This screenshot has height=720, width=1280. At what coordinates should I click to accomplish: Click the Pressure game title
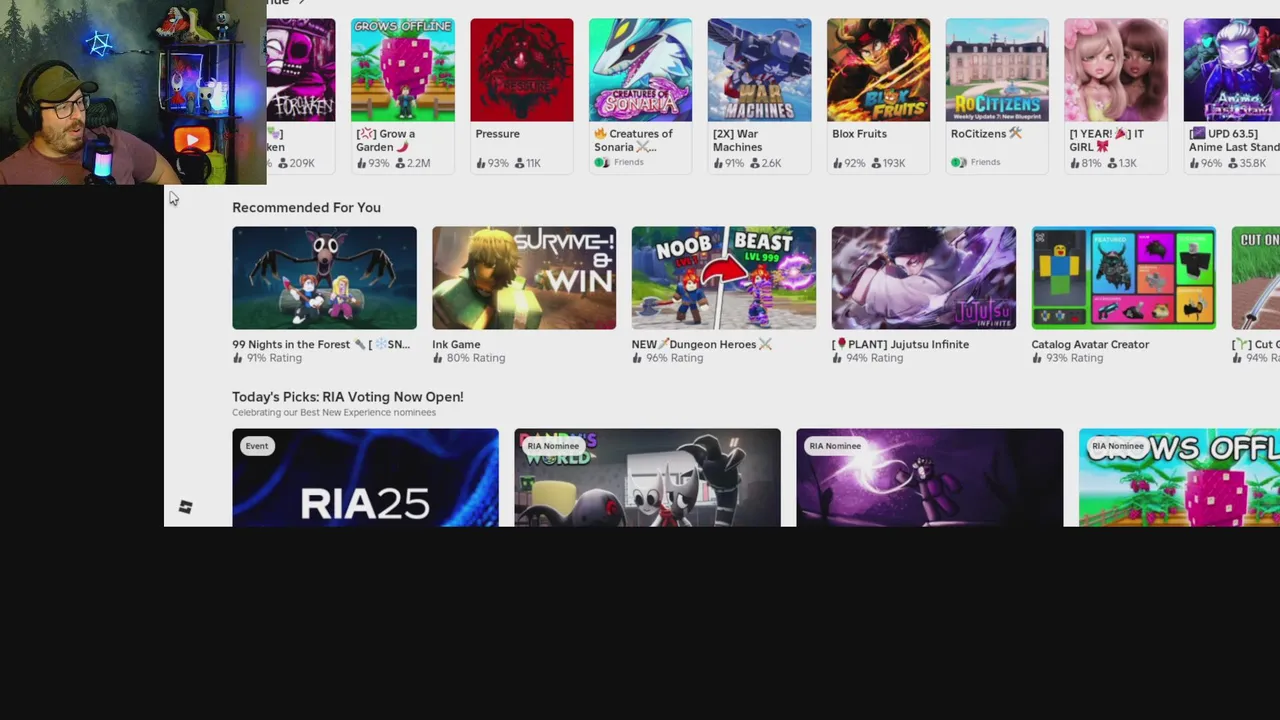pyautogui.click(x=498, y=134)
